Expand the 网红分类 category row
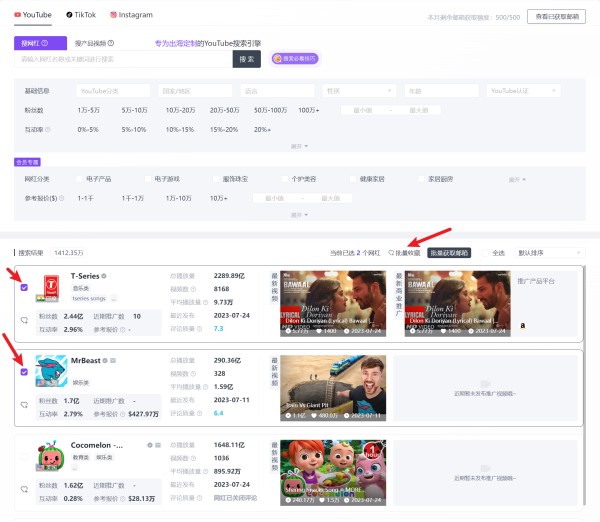The width and height of the screenshot is (600, 522). pos(517,179)
